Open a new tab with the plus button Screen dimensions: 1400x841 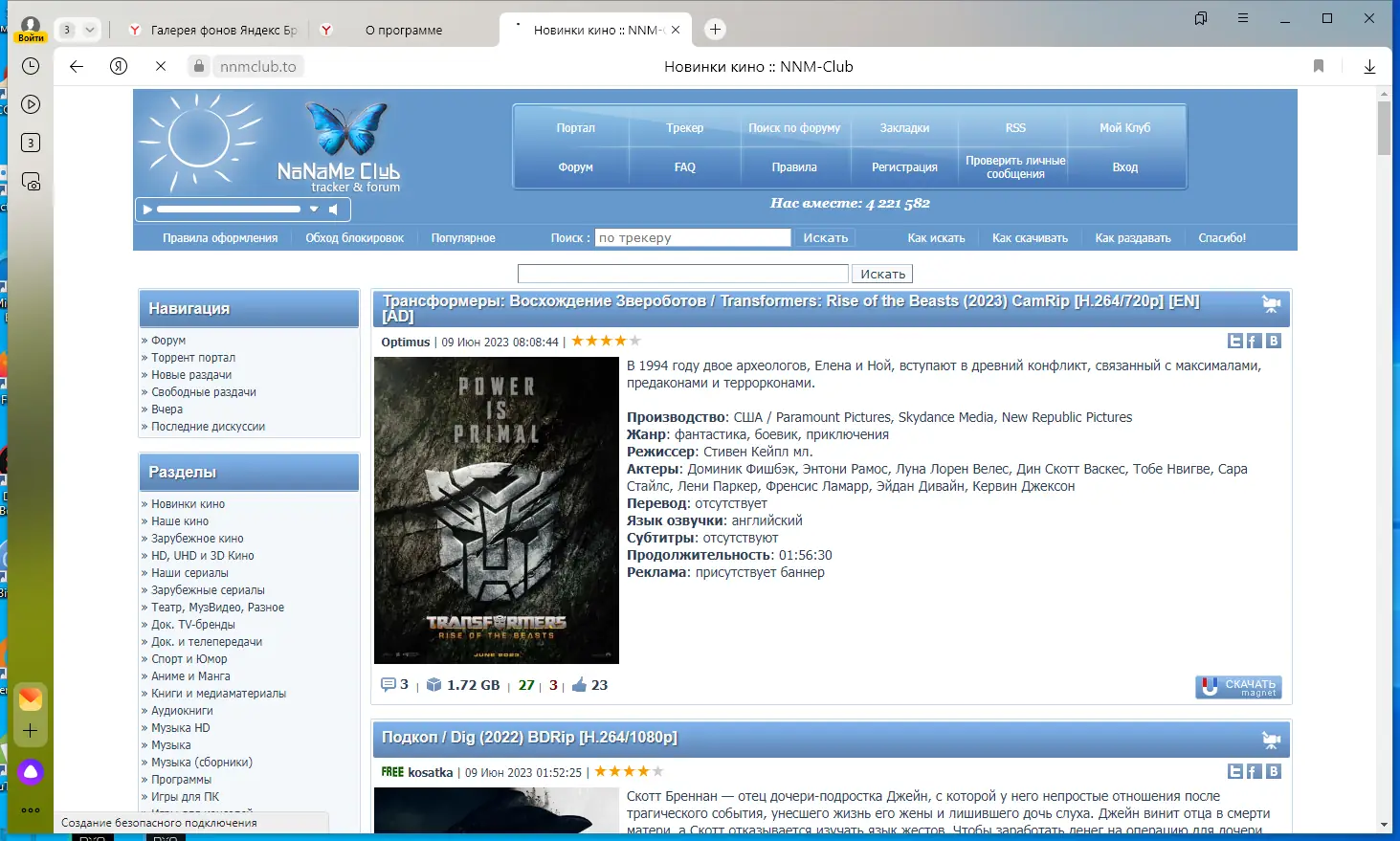click(x=715, y=30)
